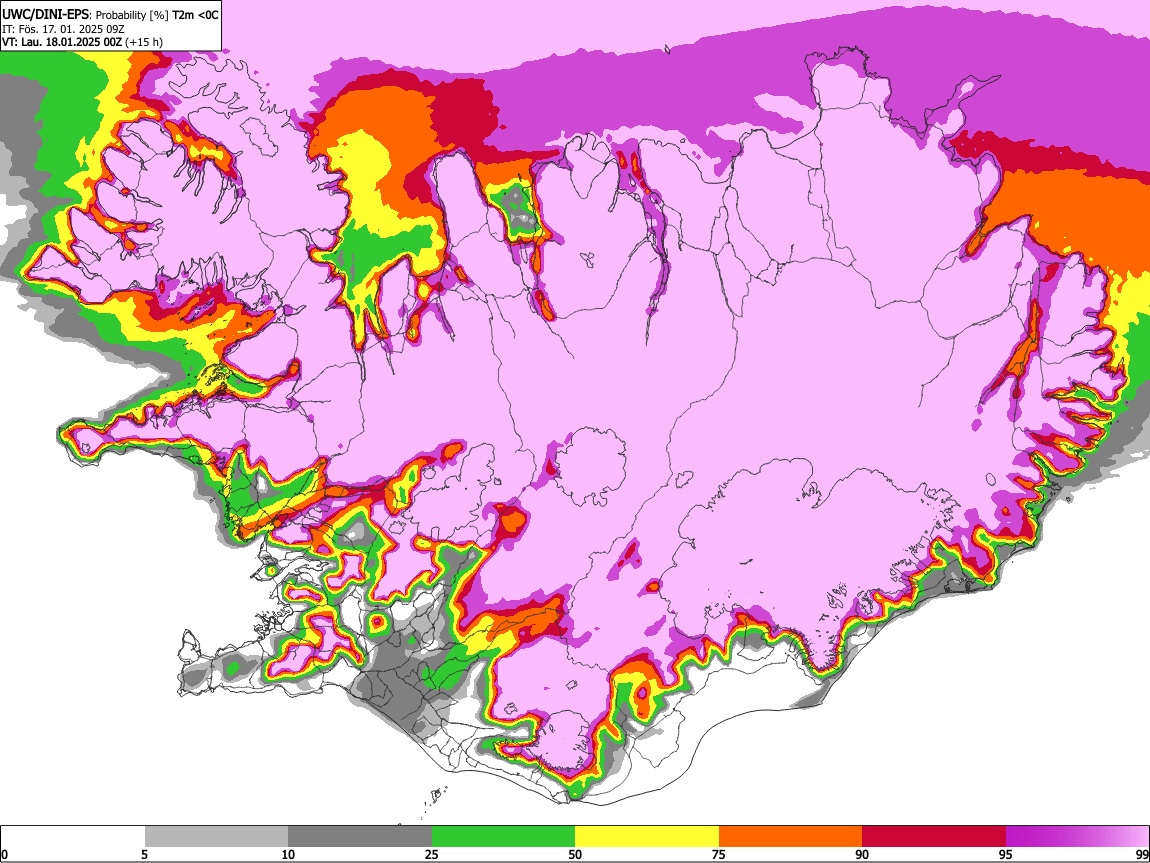
Task: Click the yellow 50–75% legend swatch
Action: coord(647,837)
